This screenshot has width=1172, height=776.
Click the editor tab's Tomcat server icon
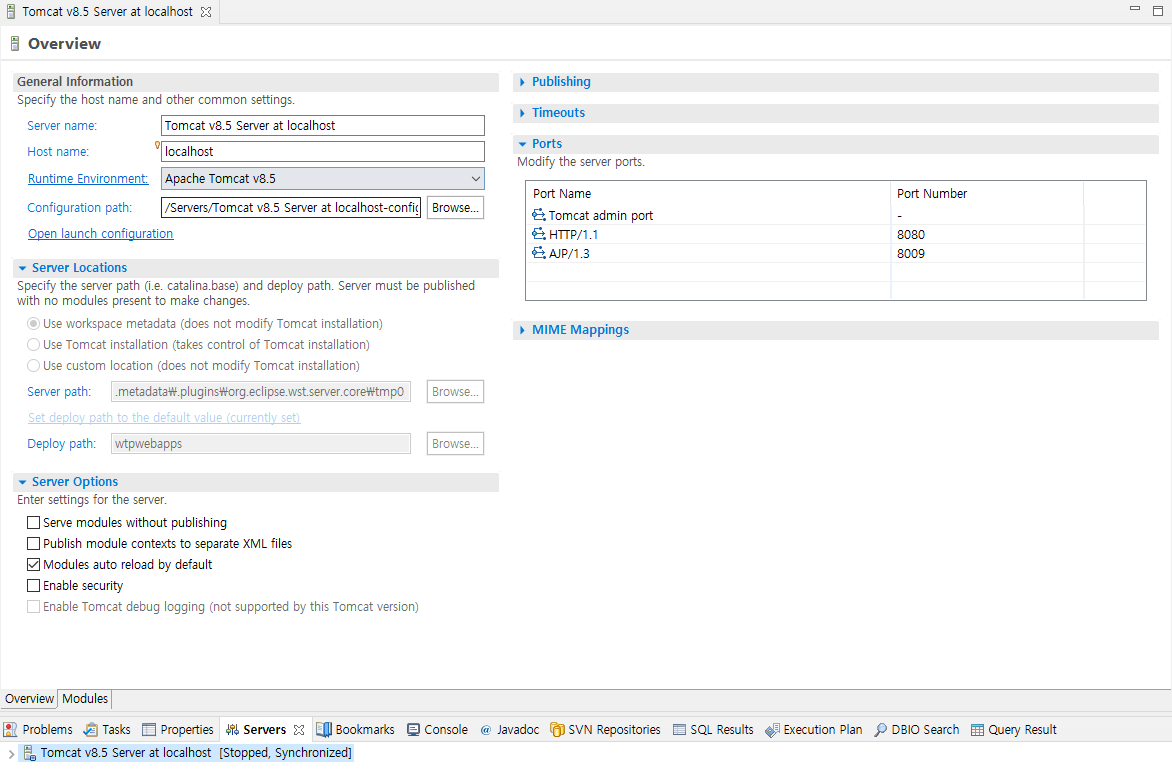(x=11, y=12)
